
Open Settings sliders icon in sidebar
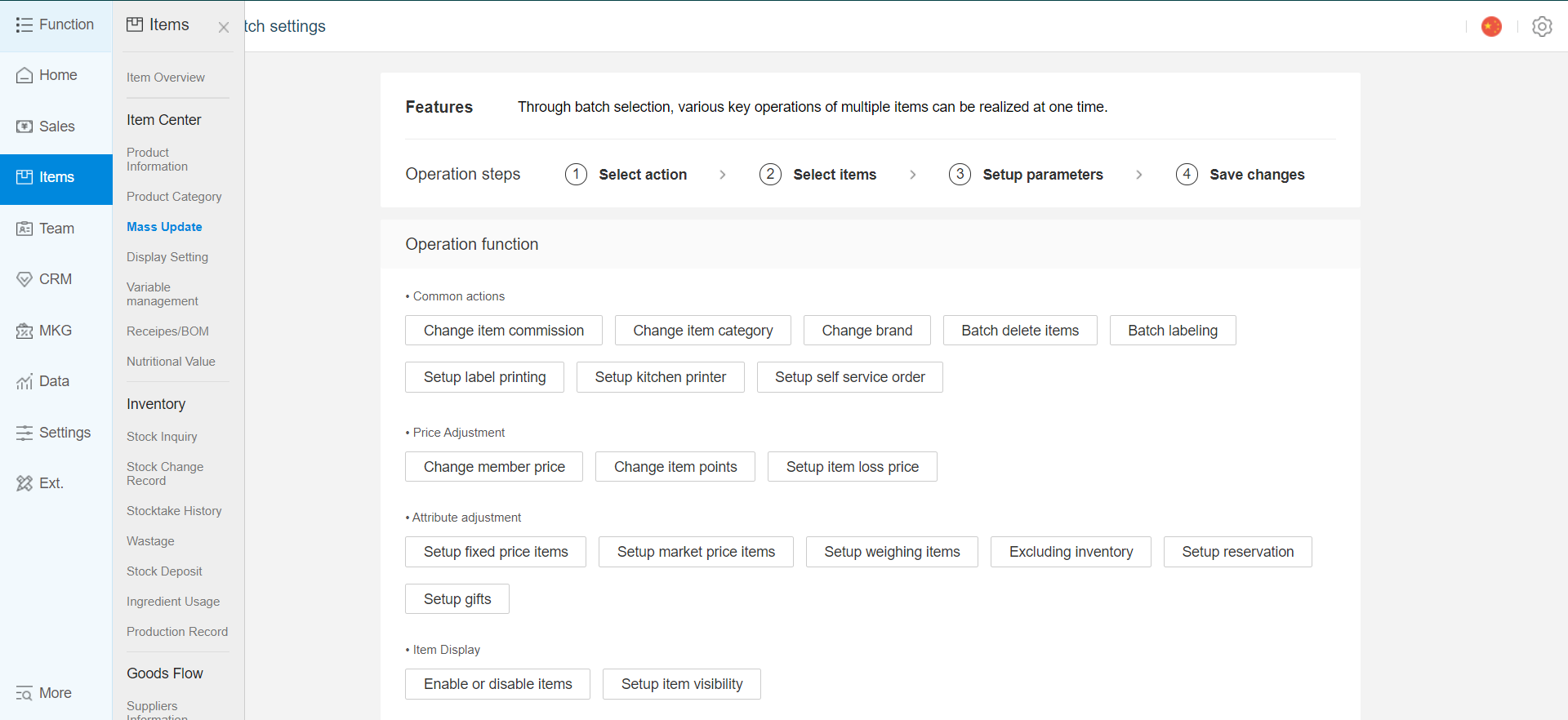pyautogui.click(x=24, y=433)
